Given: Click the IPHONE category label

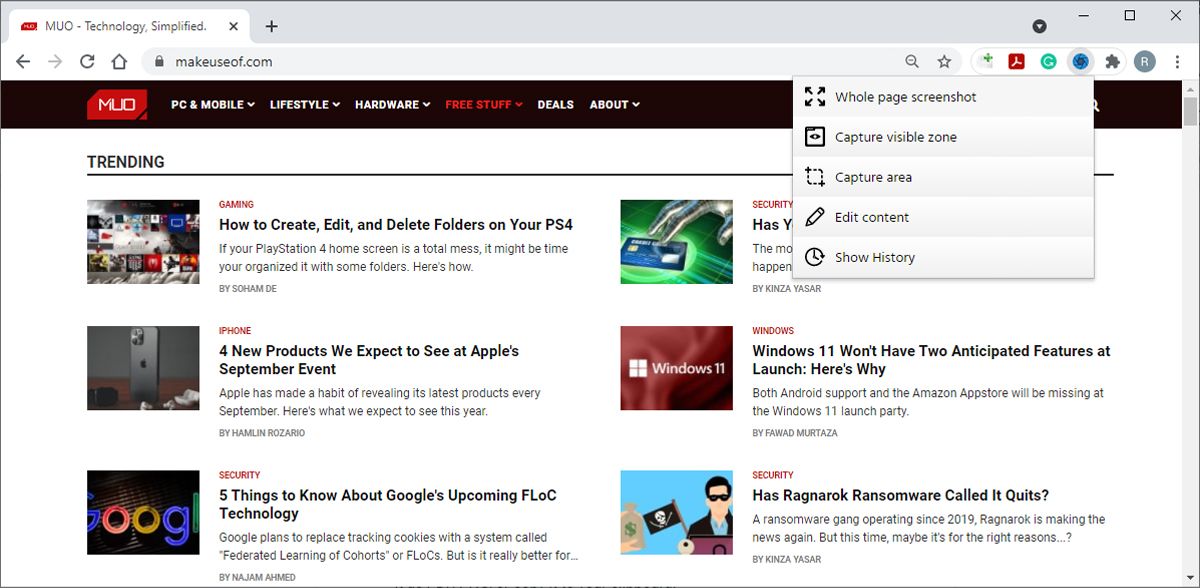Looking at the screenshot, I should click(235, 330).
